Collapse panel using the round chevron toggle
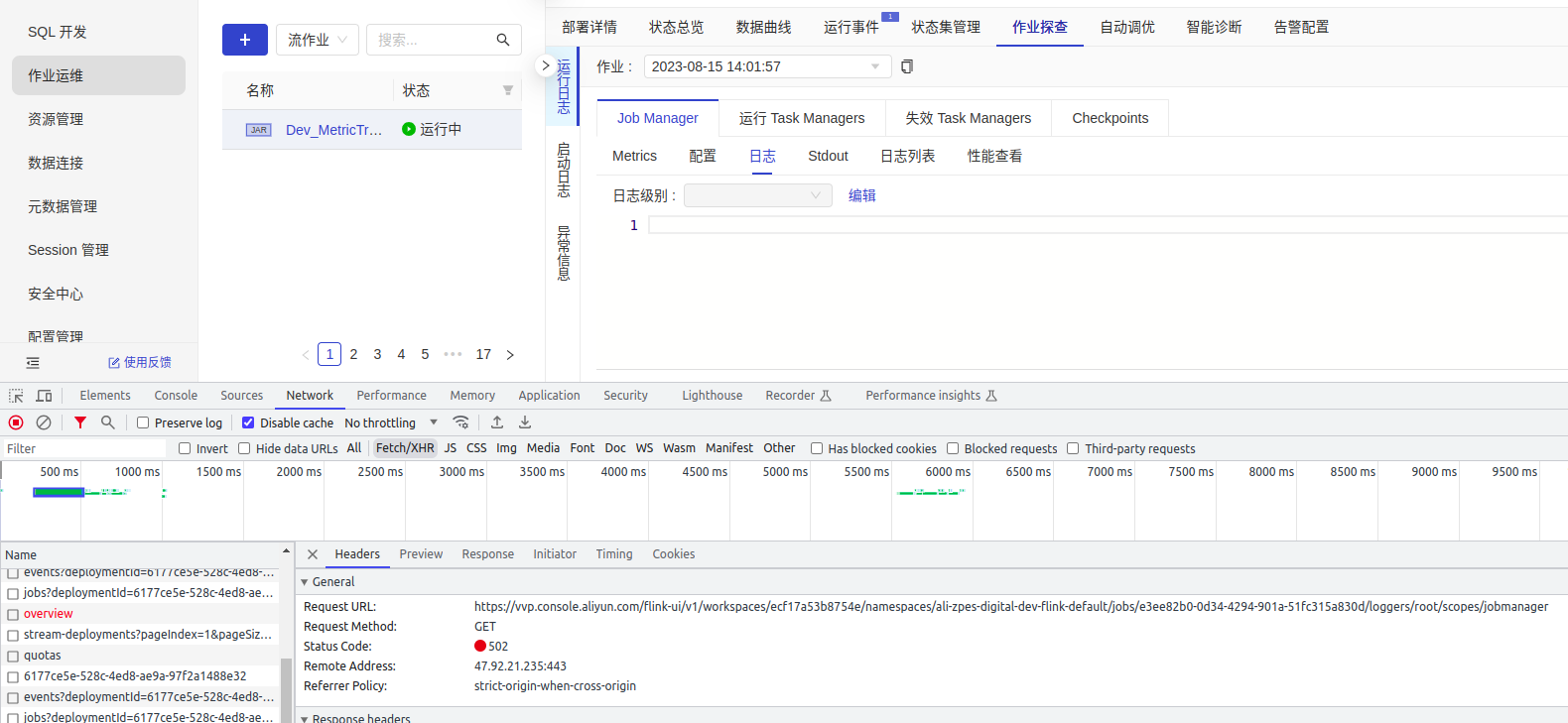 click(x=545, y=65)
